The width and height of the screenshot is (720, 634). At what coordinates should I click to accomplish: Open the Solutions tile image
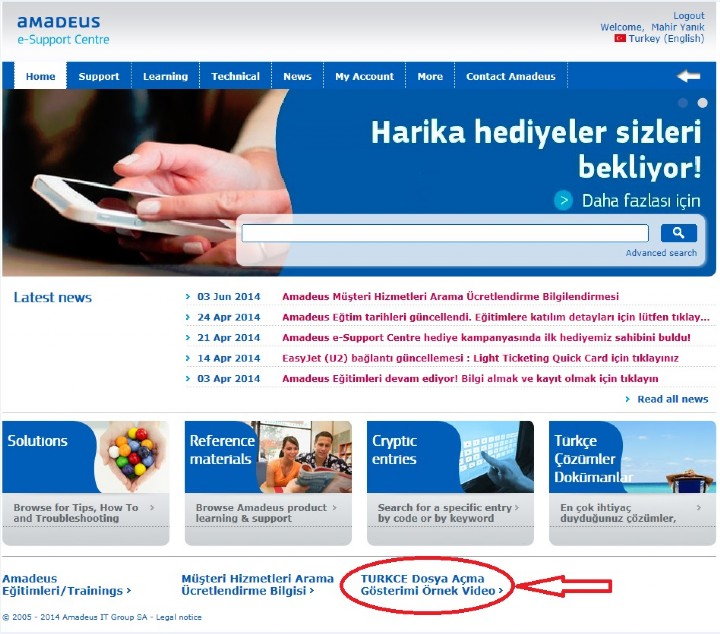coord(86,457)
